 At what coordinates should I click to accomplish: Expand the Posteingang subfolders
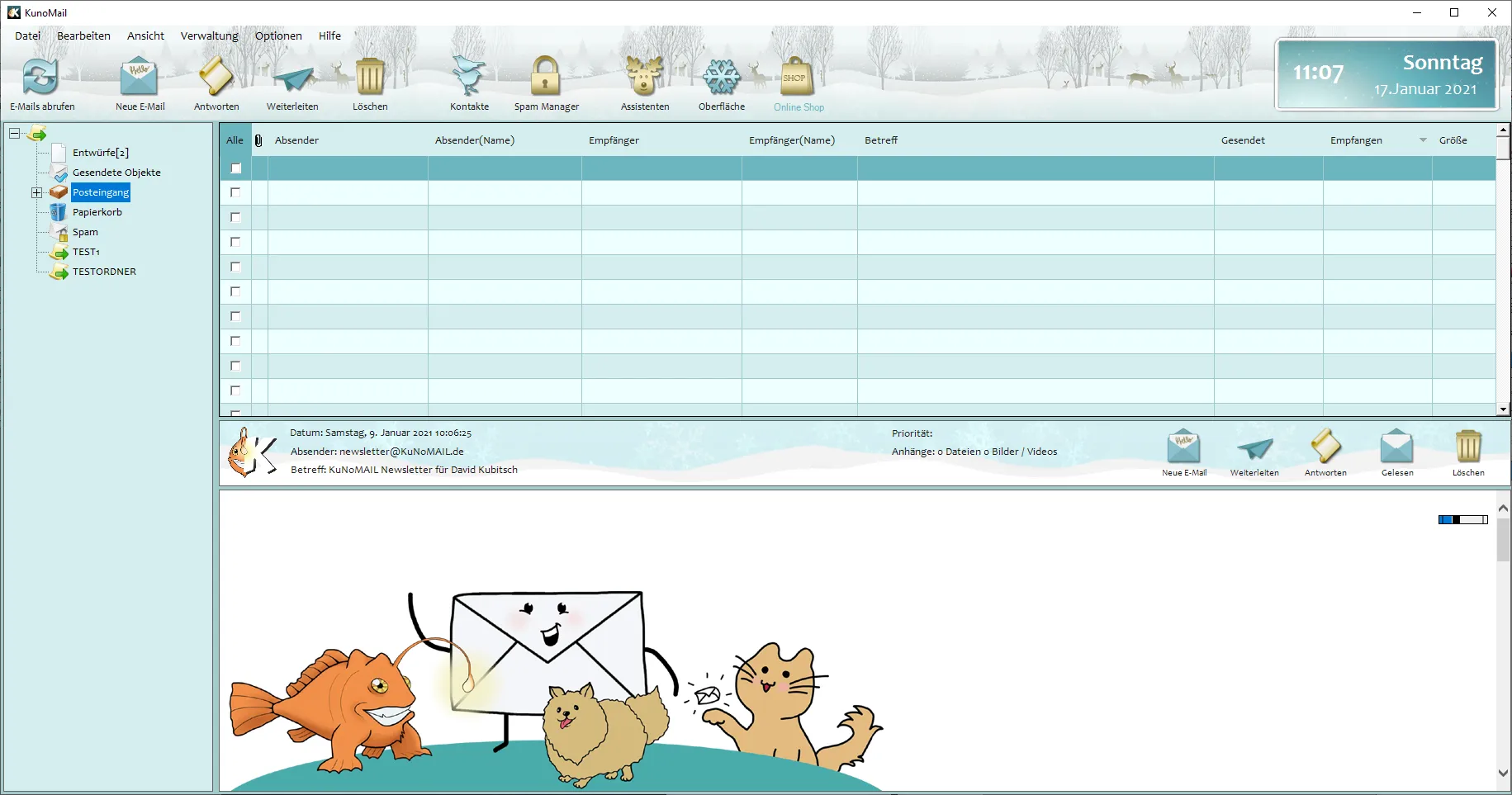pos(36,192)
